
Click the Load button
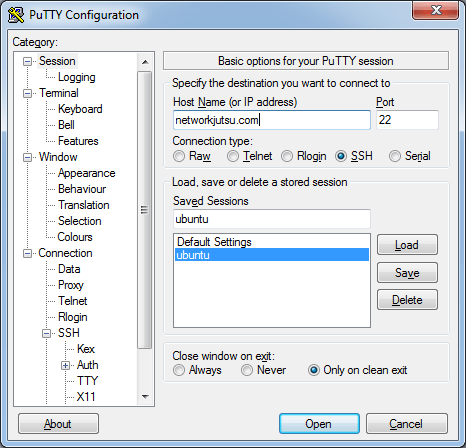[x=407, y=245]
